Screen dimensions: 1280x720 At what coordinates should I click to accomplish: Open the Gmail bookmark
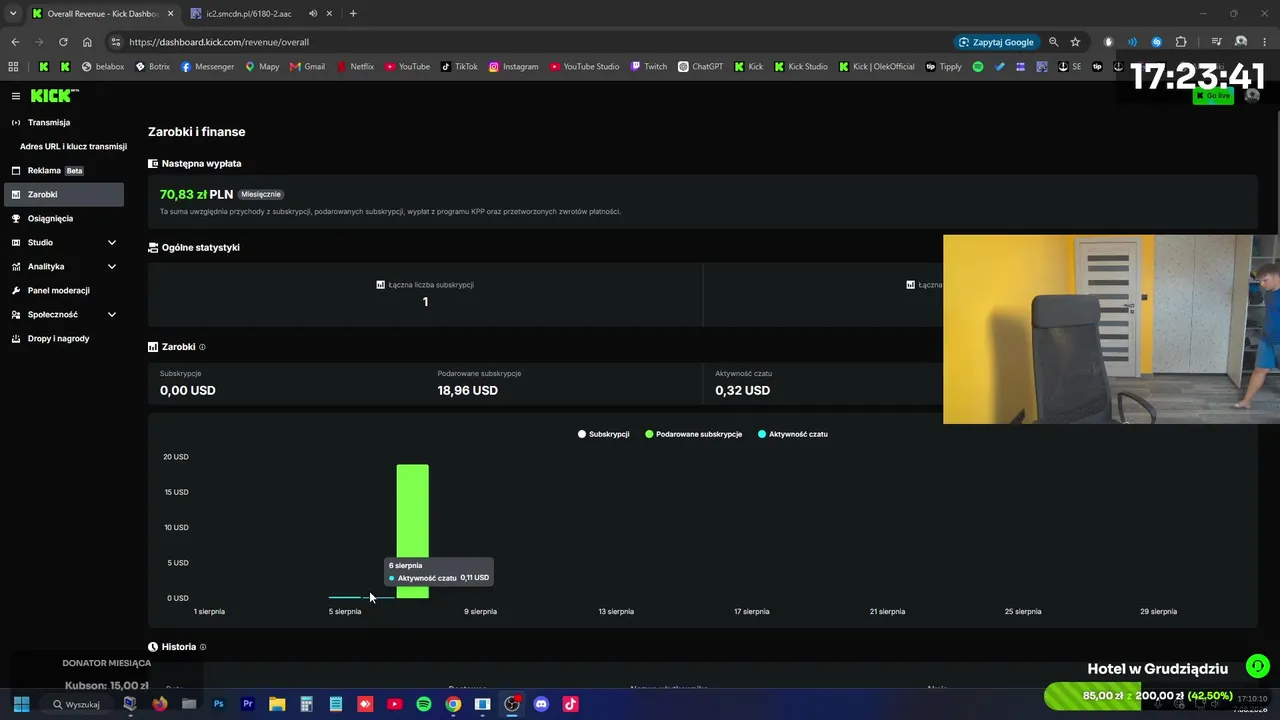(x=307, y=67)
